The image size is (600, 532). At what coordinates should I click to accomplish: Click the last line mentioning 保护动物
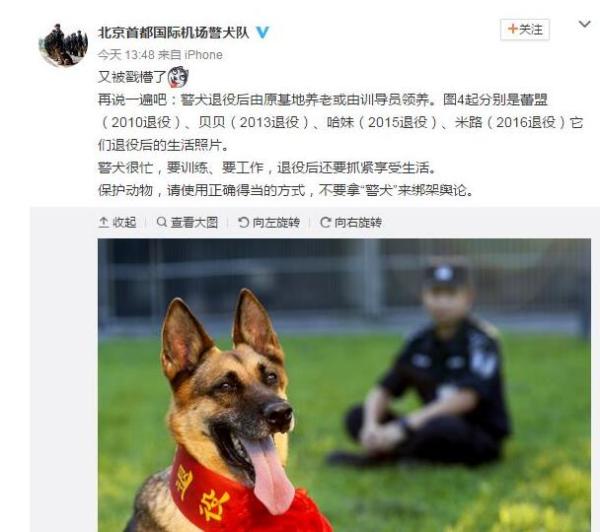tap(285, 190)
